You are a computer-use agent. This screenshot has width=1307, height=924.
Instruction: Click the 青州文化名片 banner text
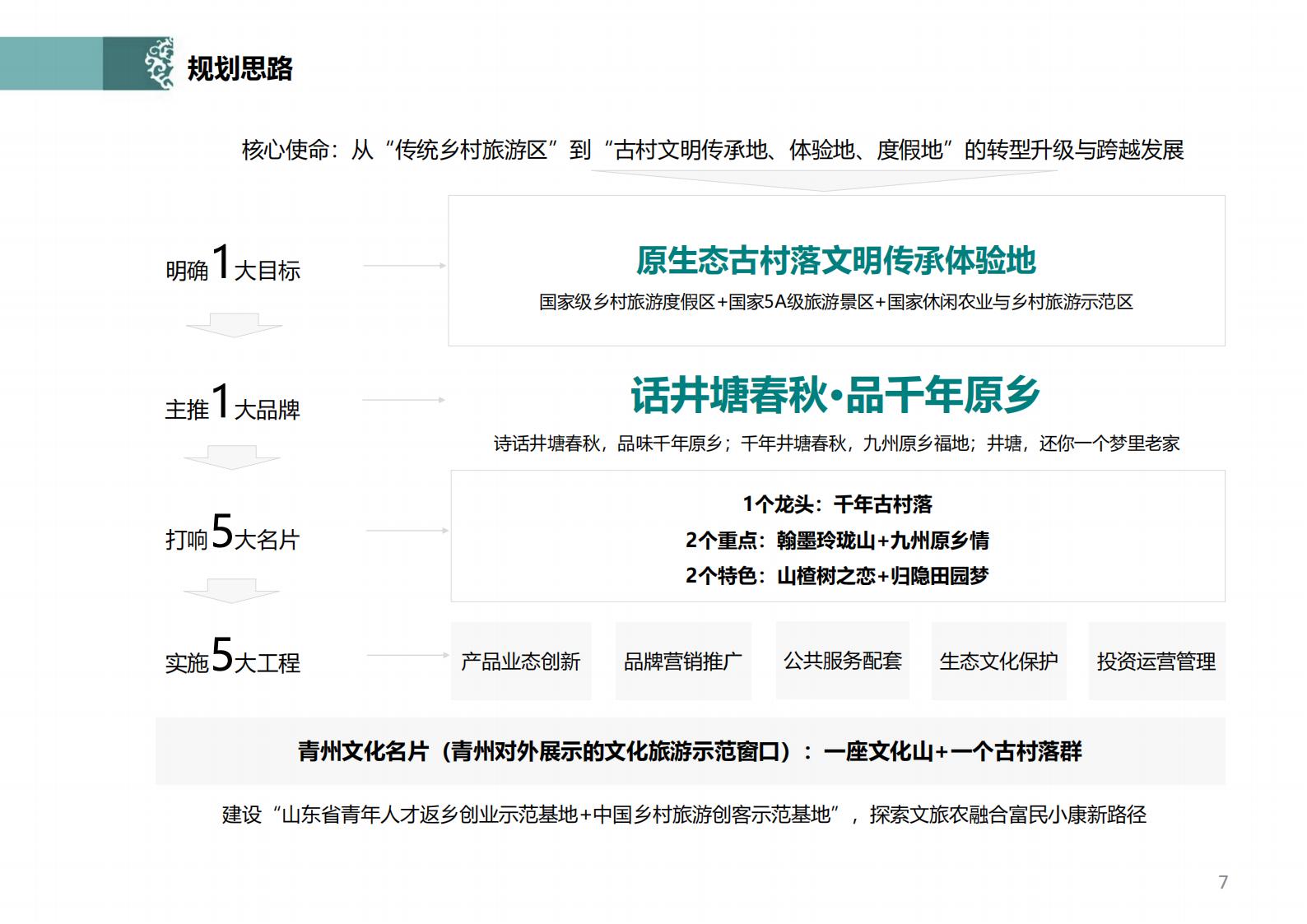tap(690, 751)
